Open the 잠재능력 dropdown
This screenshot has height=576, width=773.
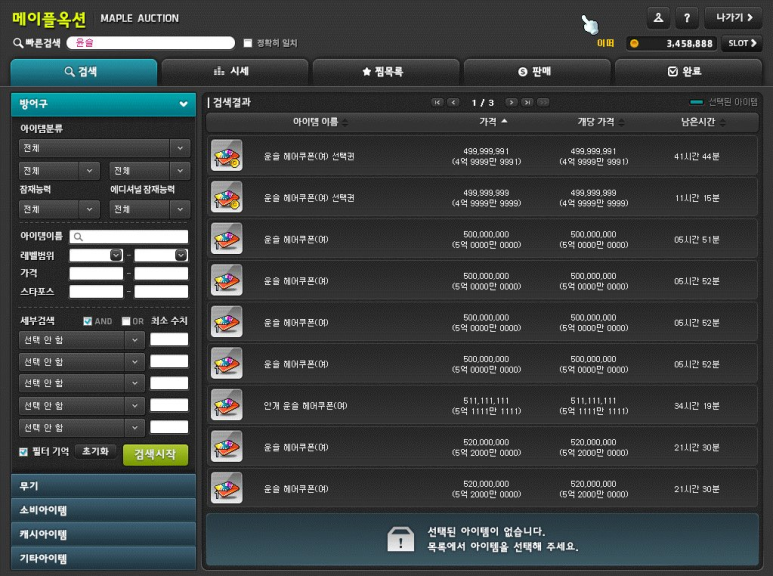[59, 209]
